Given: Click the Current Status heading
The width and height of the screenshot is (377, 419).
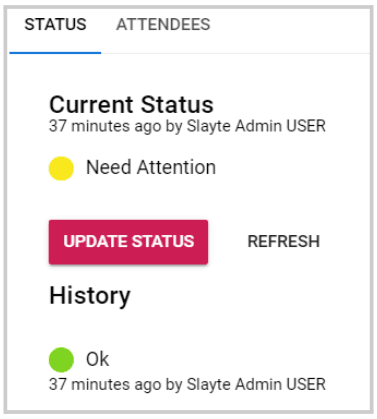Looking at the screenshot, I should point(131,105).
